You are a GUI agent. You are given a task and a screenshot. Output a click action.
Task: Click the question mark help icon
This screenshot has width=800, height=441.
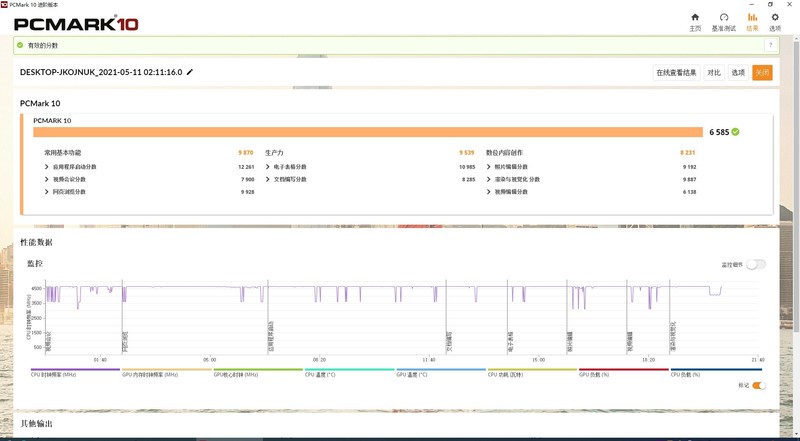[x=771, y=45]
